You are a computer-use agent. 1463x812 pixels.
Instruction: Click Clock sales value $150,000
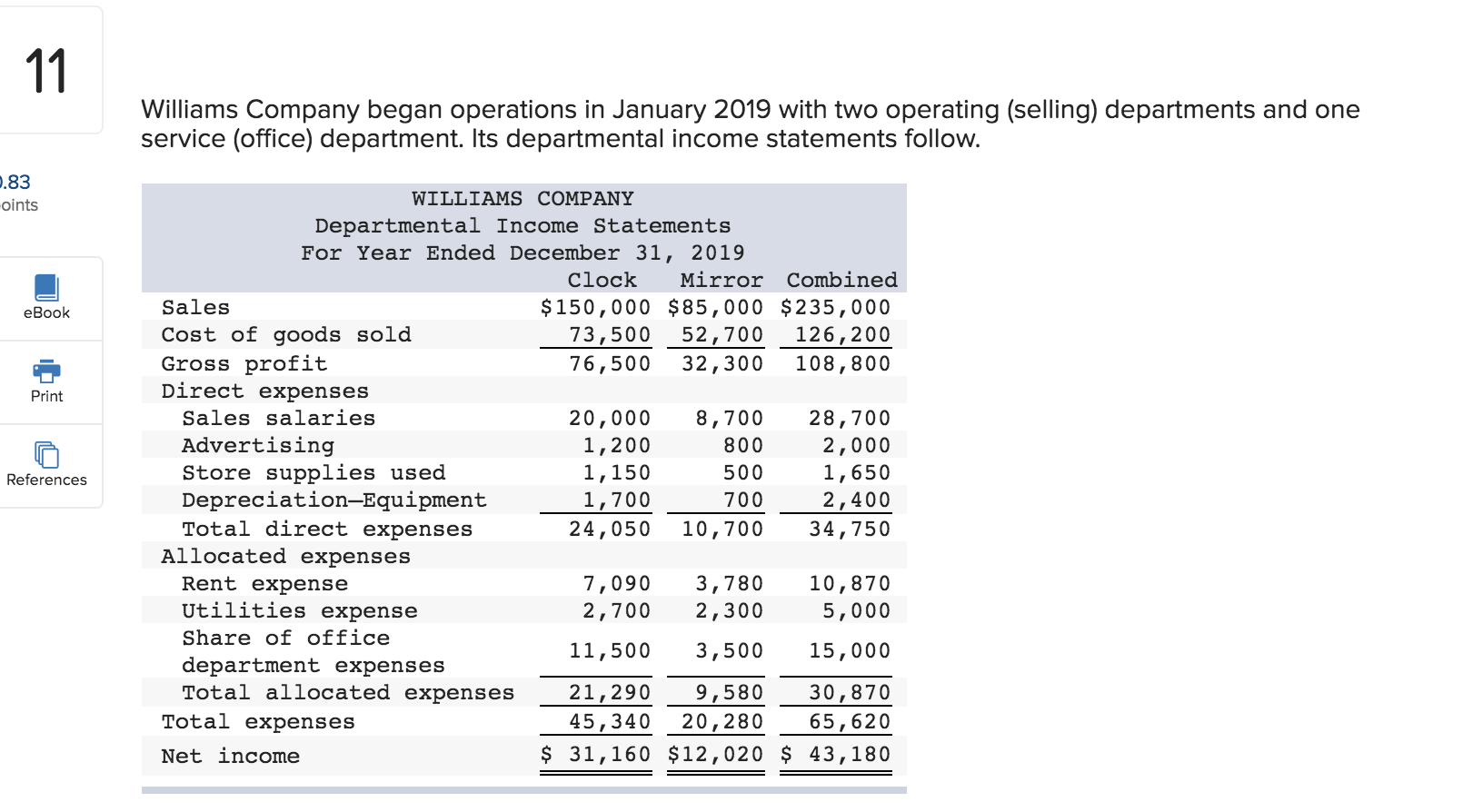[x=595, y=307]
